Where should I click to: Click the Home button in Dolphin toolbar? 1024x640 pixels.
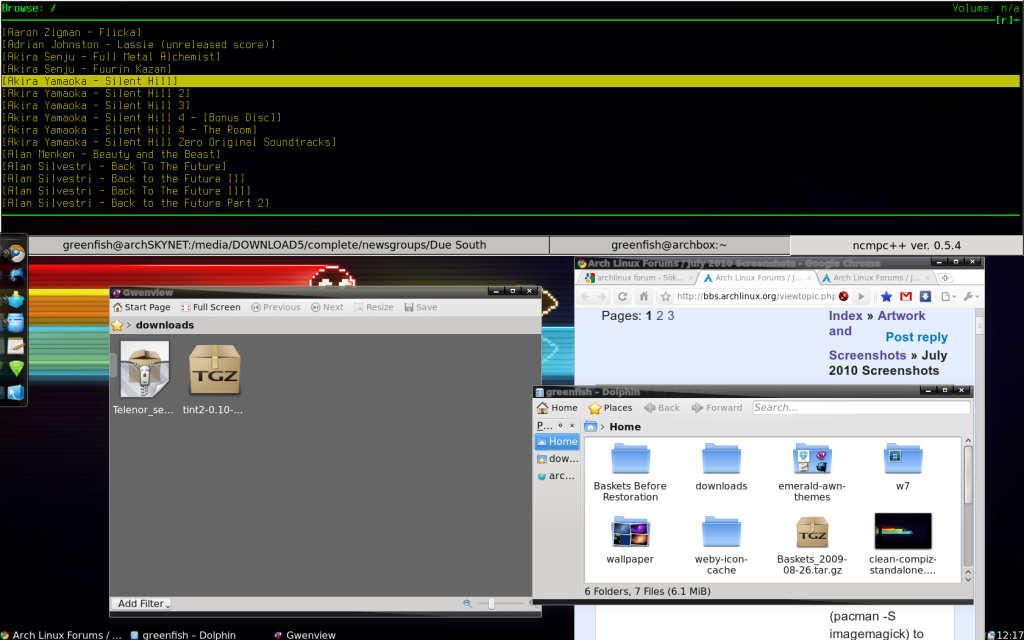tap(557, 408)
